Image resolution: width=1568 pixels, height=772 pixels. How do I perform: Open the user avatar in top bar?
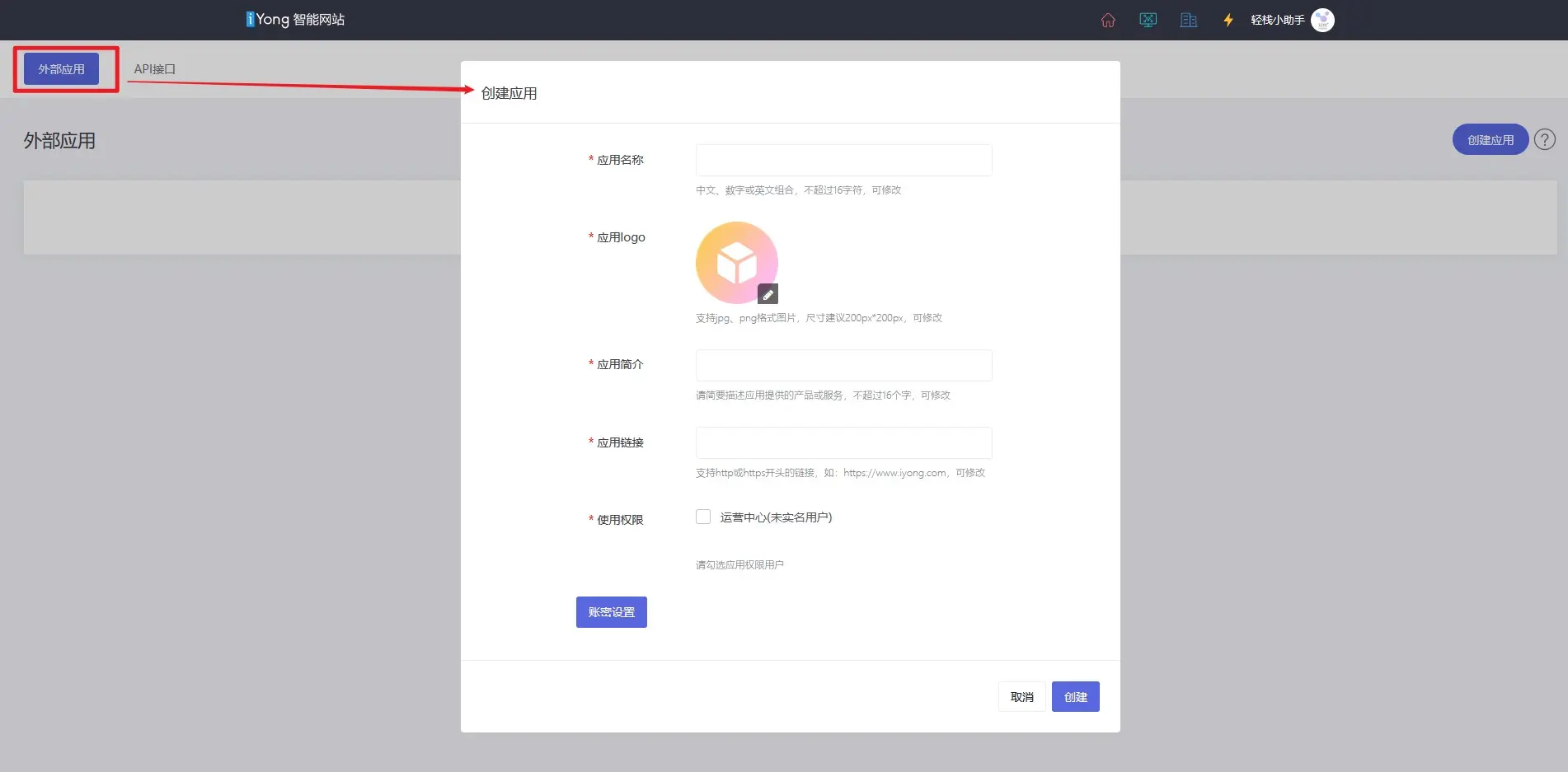pyautogui.click(x=1322, y=20)
